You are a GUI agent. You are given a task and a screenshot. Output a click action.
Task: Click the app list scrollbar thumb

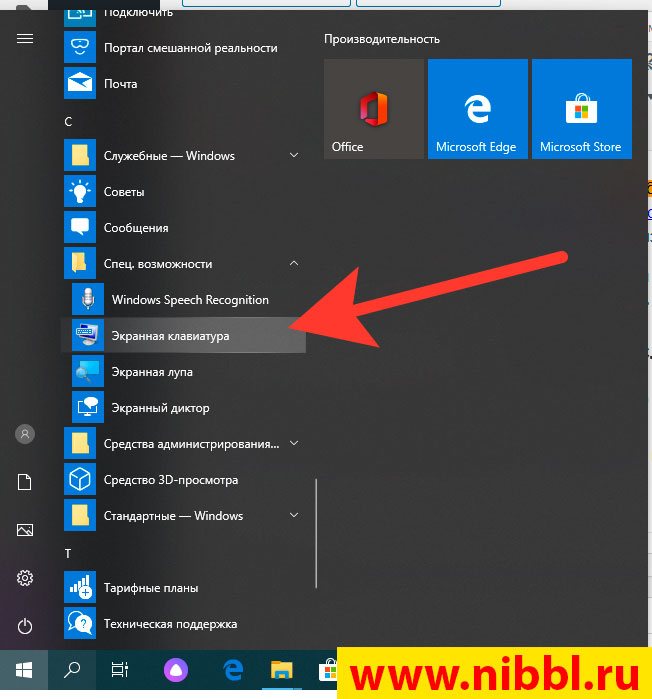pyautogui.click(x=316, y=534)
